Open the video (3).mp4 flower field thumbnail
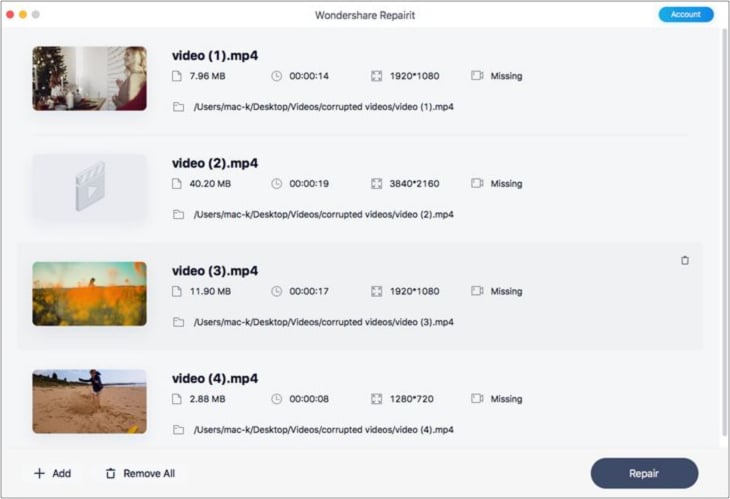 pyautogui.click(x=89, y=294)
